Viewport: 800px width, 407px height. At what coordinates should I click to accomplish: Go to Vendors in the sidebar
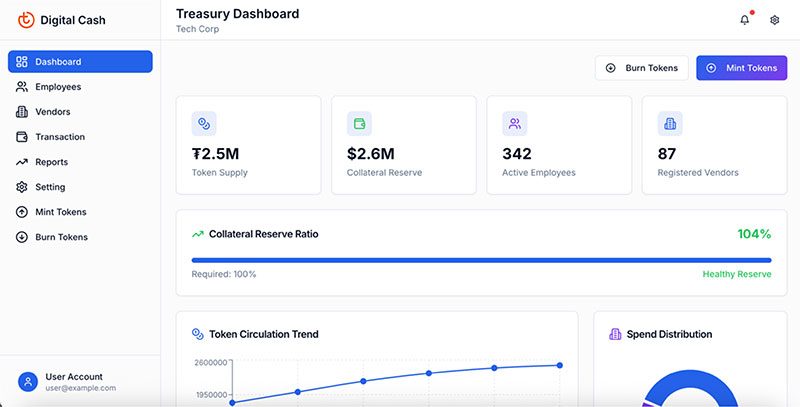point(52,112)
